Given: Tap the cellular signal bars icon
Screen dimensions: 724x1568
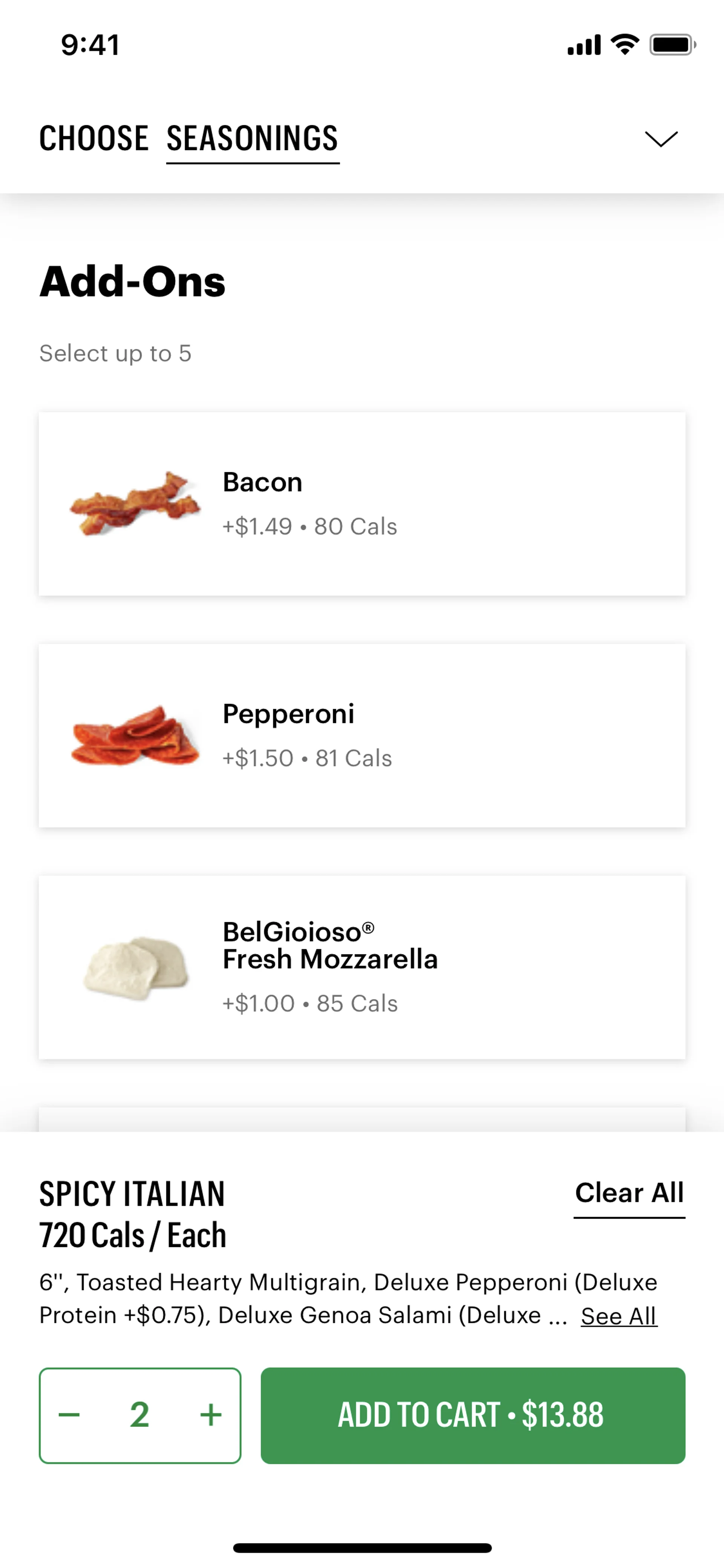Looking at the screenshot, I should pos(583,45).
